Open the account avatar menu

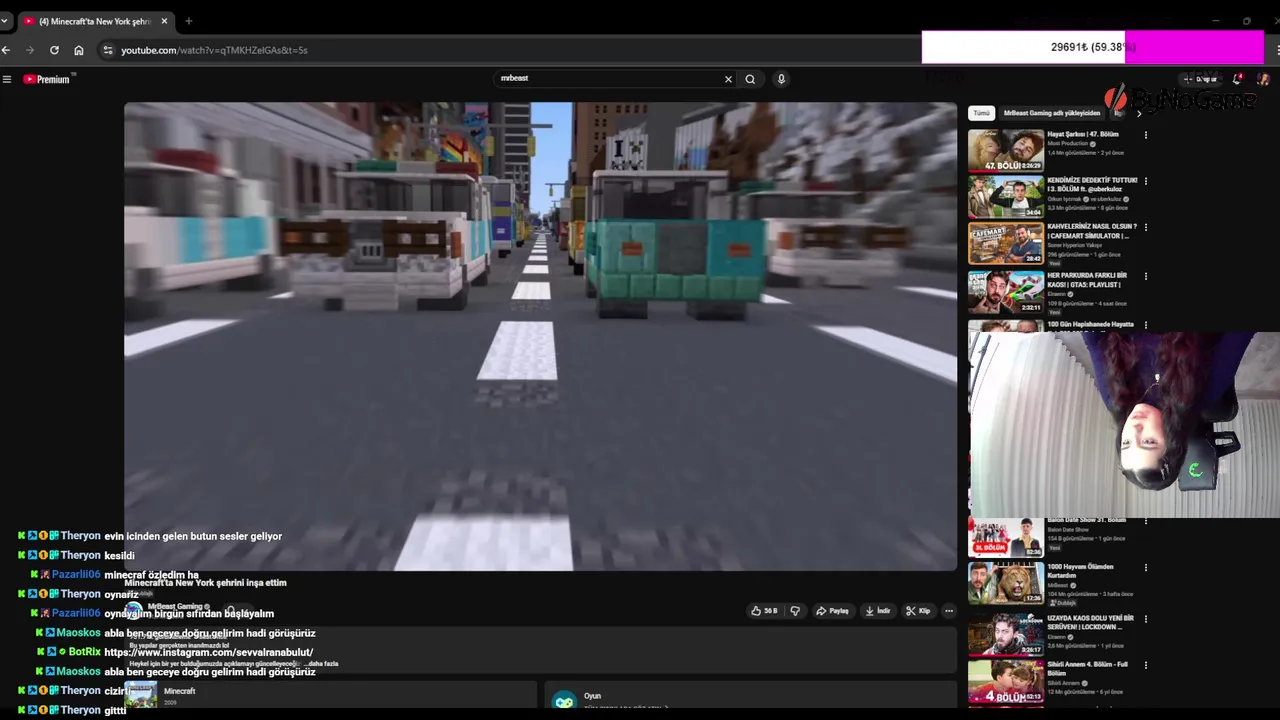click(1263, 79)
